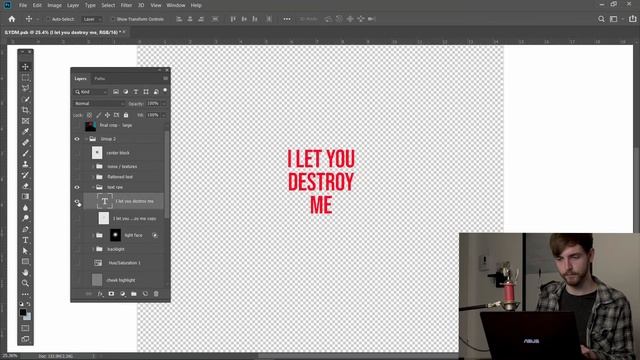Click the foreground color swatch
The image size is (640, 360).
coord(23,312)
